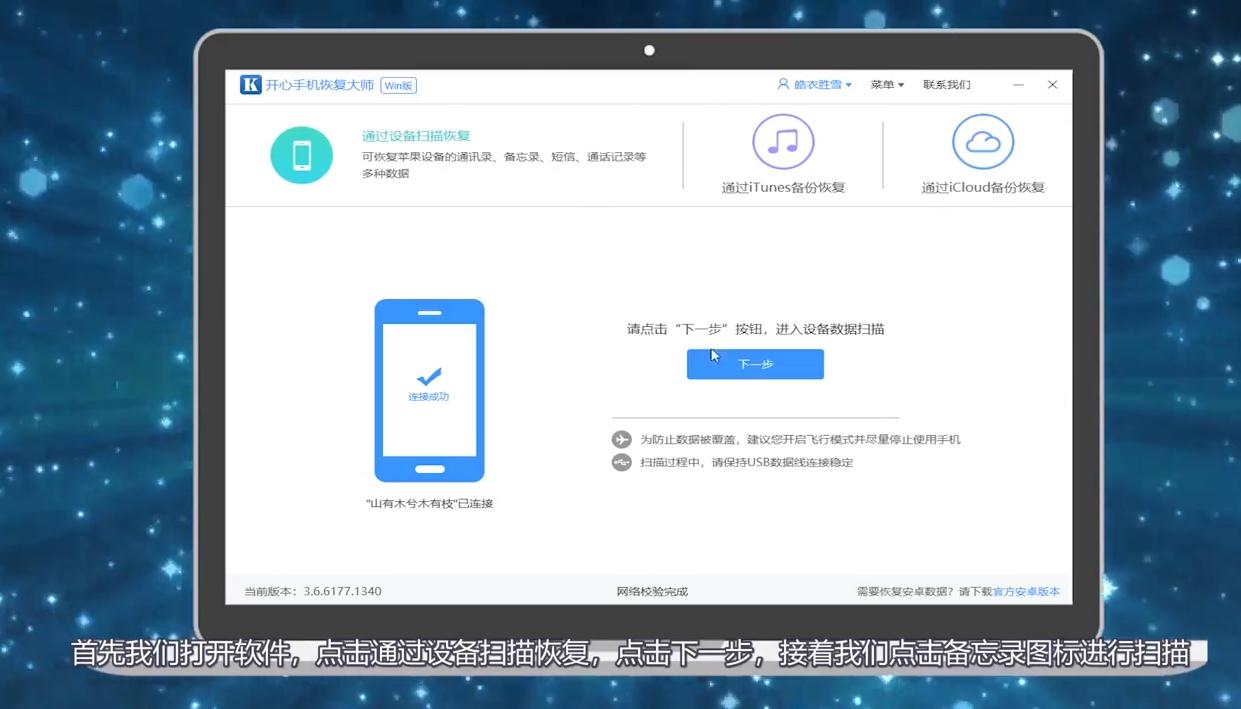The image size is (1241, 709).
Task: Close the recovery app window
Action: [1052, 85]
